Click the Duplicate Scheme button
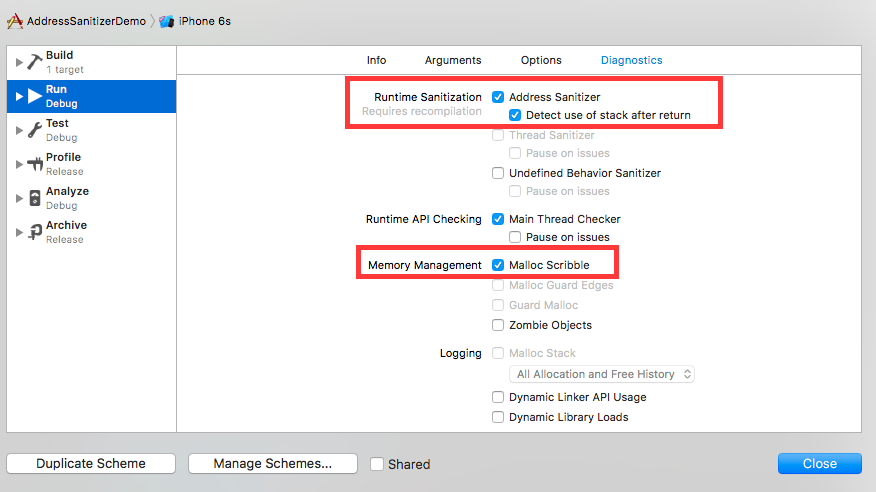 (x=91, y=464)
